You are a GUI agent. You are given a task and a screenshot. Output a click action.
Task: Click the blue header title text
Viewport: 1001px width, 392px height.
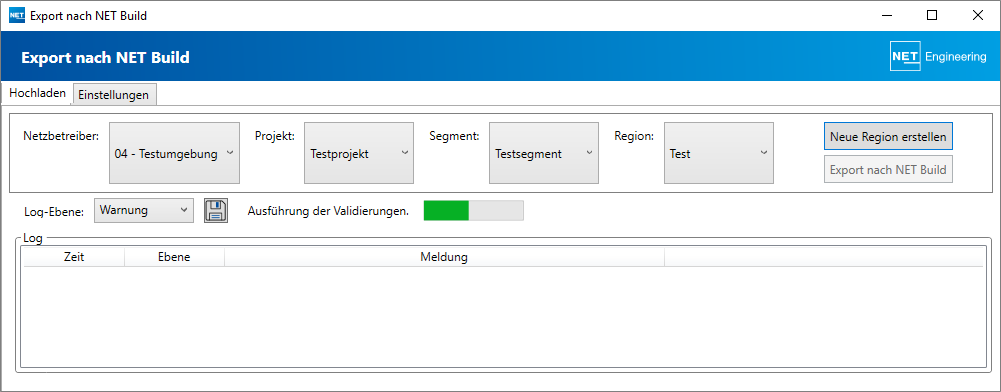(105, 57)
